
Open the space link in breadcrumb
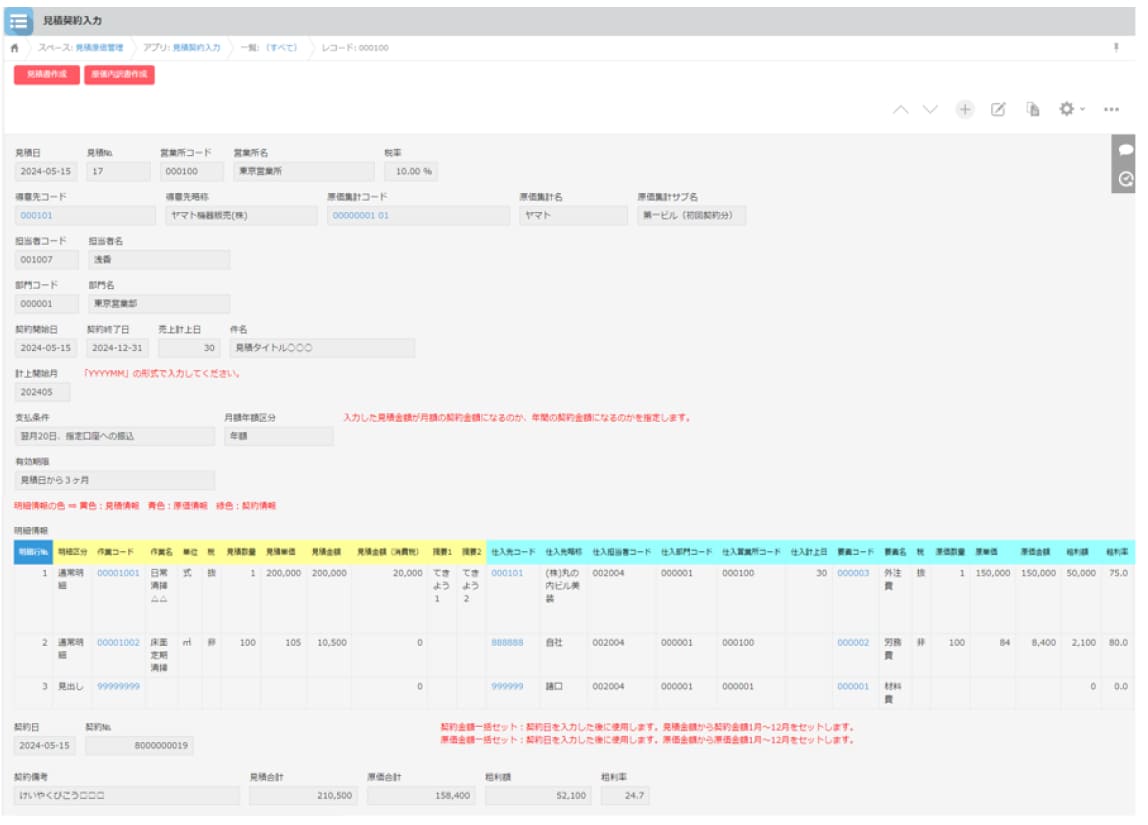[x=99, y=48]
